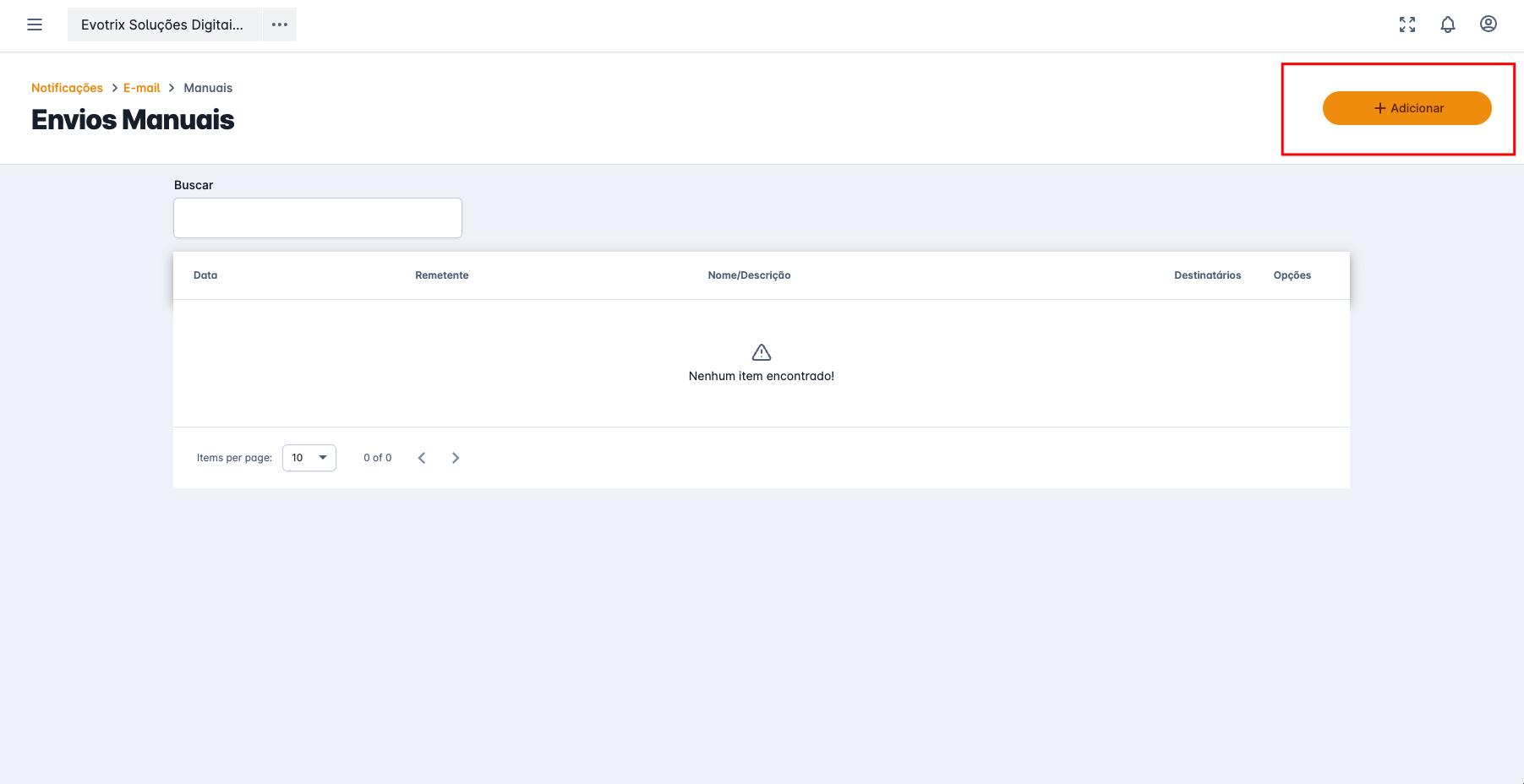Viewport: 1524px width, 784px height.
Task: Open the user account profile icon
Action: tap(1488, 24)
